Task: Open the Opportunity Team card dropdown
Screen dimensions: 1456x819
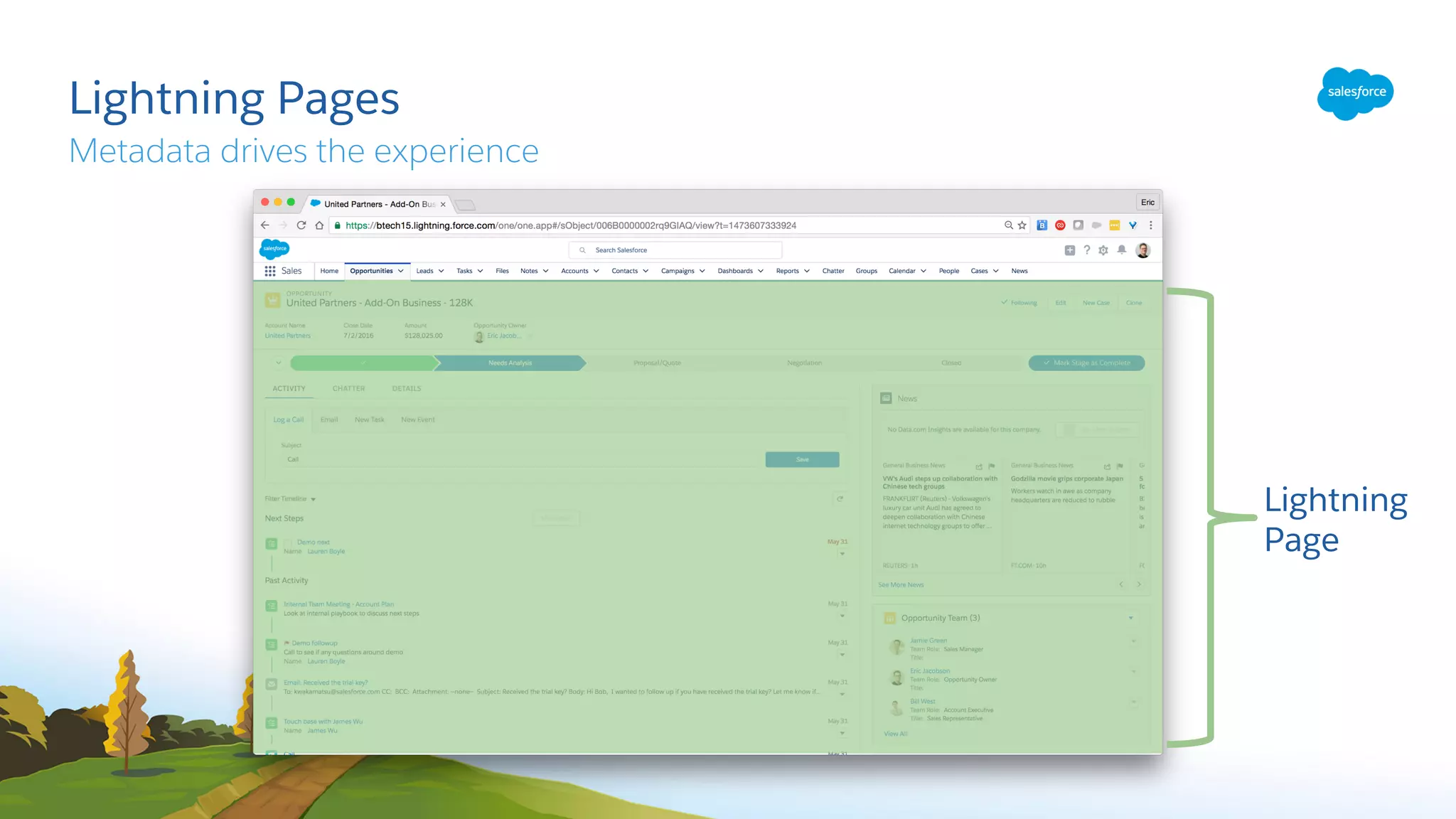Action: pos(1130,618)
